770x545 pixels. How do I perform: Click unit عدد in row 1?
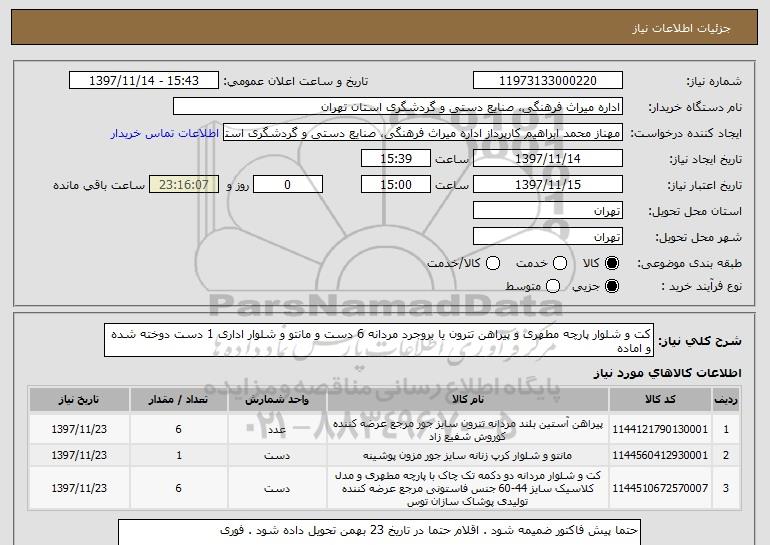click(277, 430)
